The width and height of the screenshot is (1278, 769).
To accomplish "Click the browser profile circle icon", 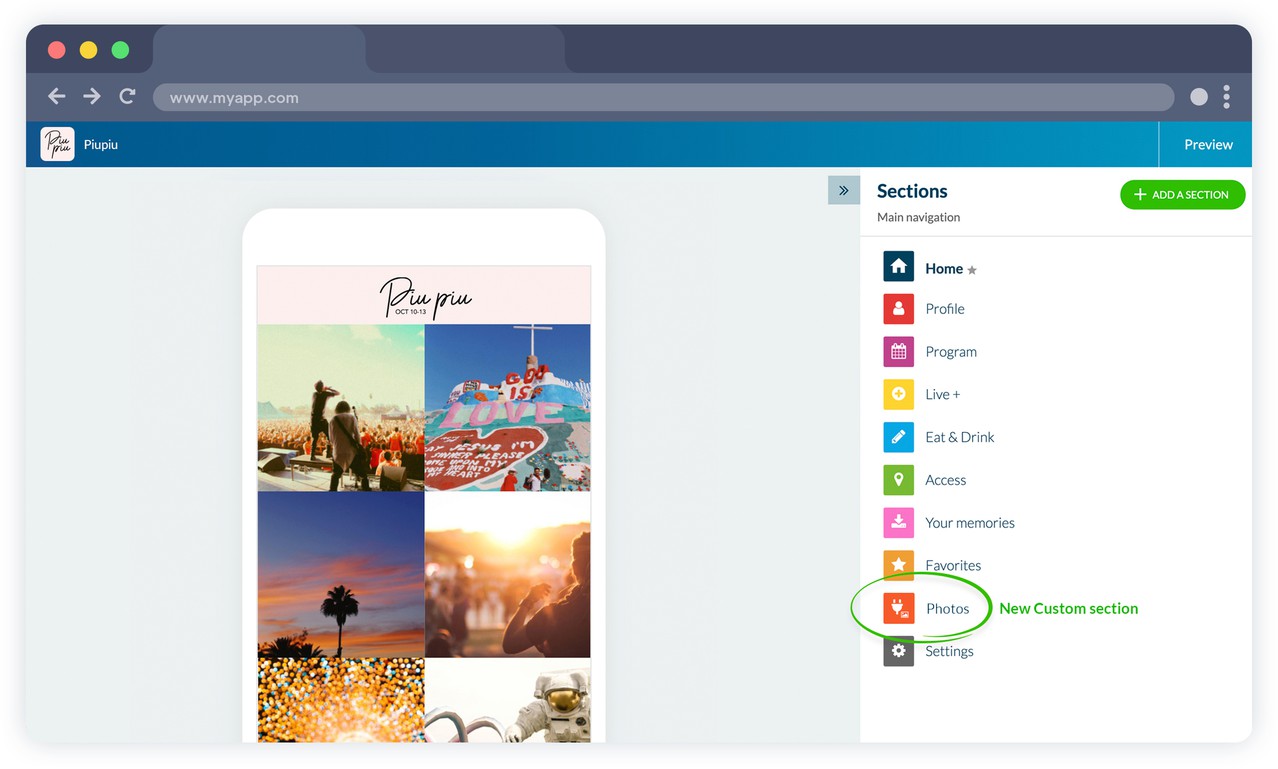I will click(x=1199, y=97).
